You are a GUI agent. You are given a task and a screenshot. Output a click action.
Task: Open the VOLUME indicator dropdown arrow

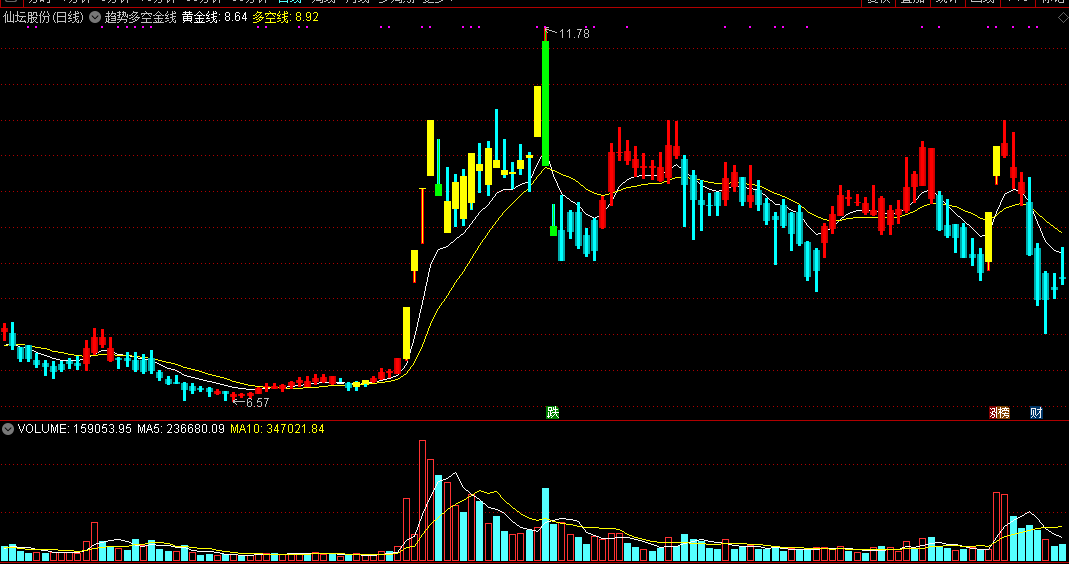[x=7, y=429]
